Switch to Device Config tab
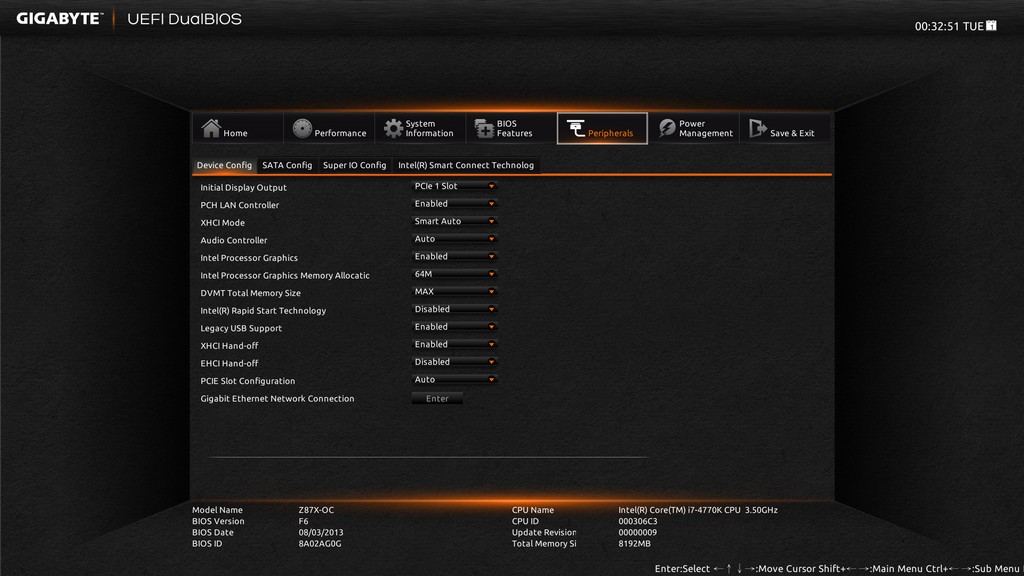The width and height of the screenshot is (1024, 576). coord(224,165)
